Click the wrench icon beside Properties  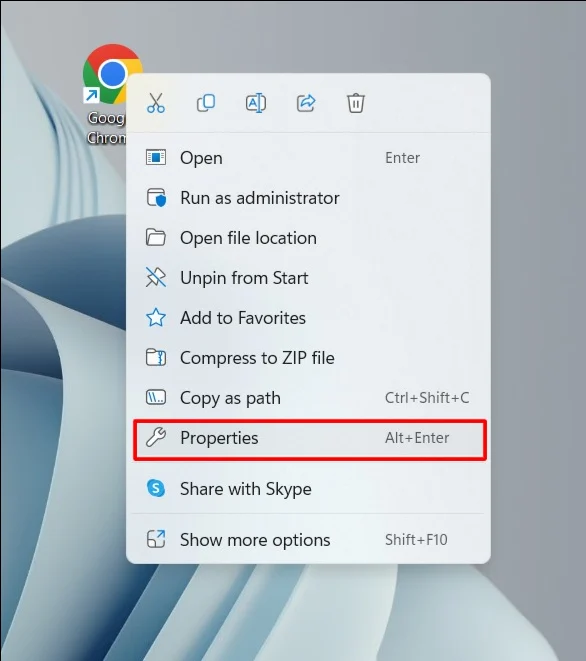pyautogui.click(x=156, y=437)
